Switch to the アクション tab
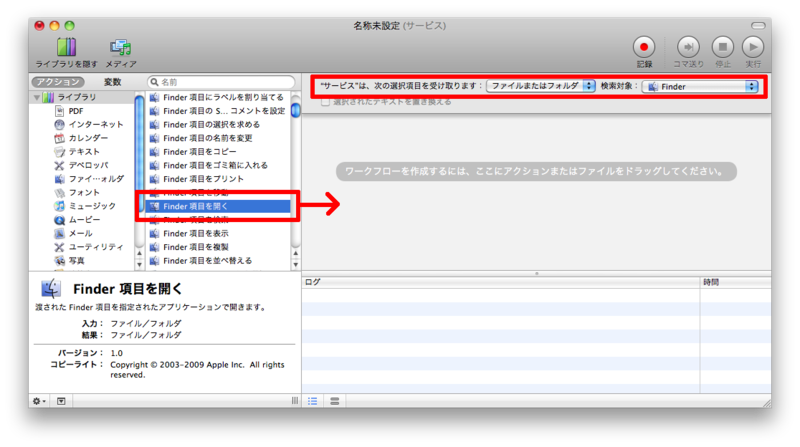 click(x=58, y=82)
